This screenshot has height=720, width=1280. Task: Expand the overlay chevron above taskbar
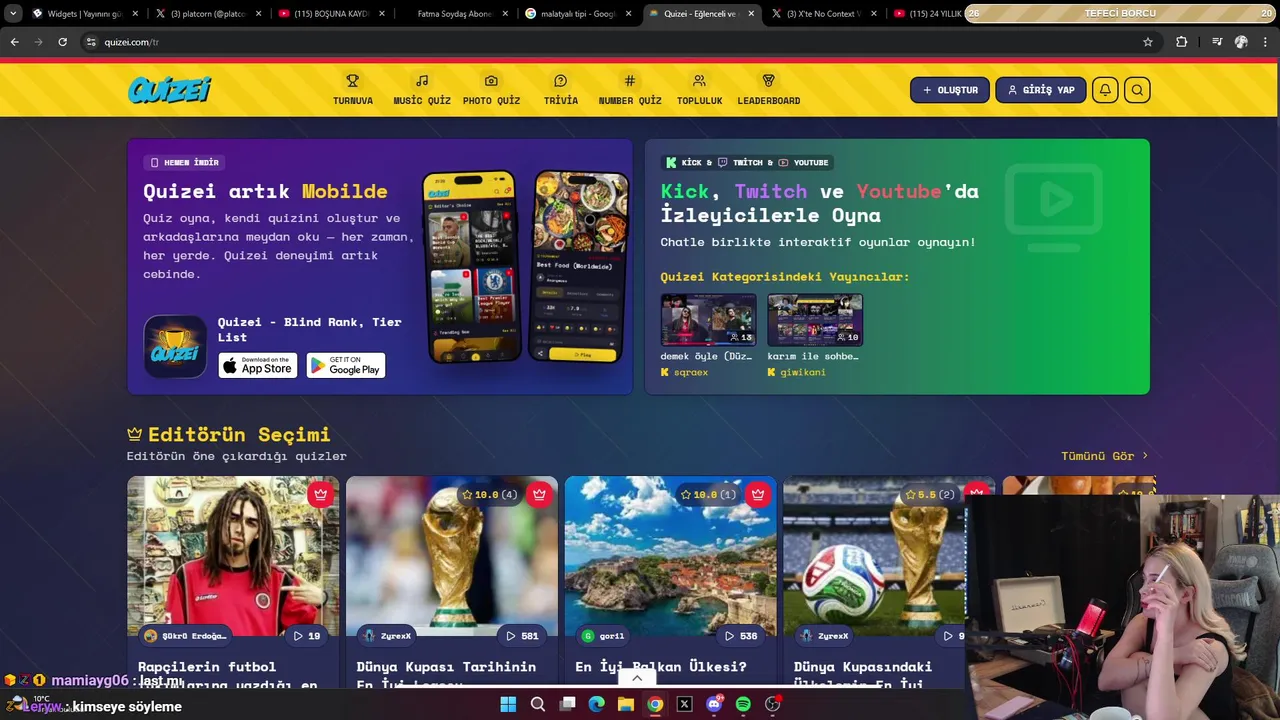click(x=637, y=678)
